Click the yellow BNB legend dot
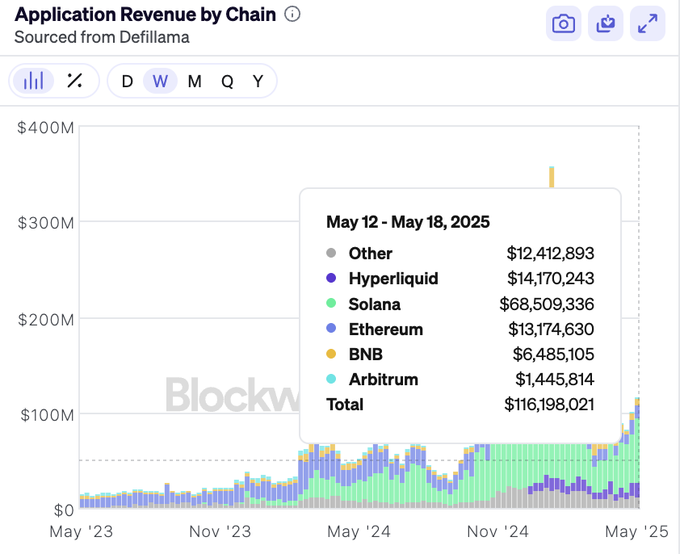The height and width of the screenshot is (554, 680). [x=332, y=355]
